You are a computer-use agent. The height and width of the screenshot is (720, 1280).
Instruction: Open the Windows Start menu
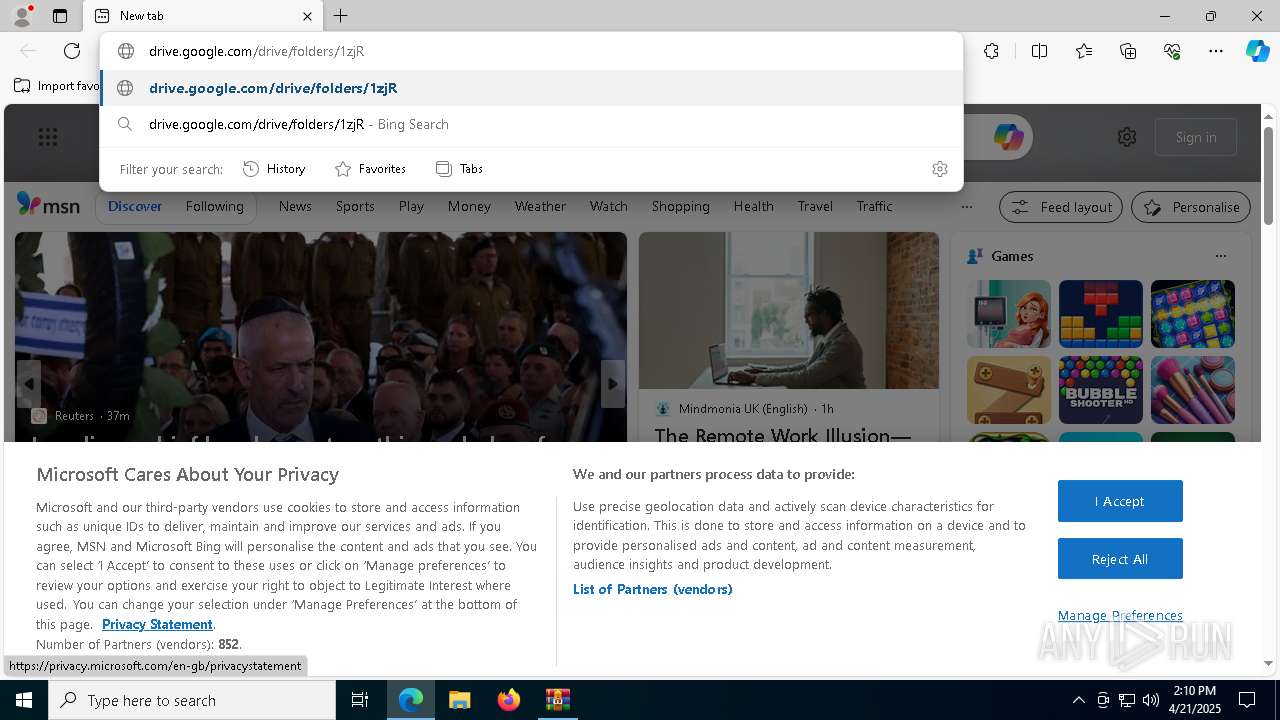(x=24, y=700)
